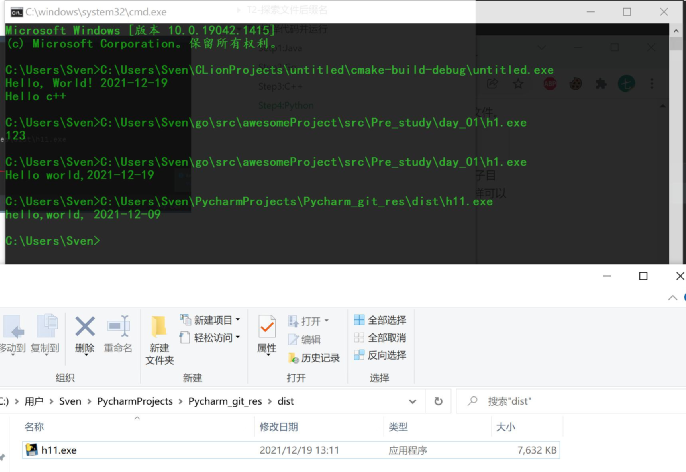Click the red ABP extension icon in browser

pos(550,84)
